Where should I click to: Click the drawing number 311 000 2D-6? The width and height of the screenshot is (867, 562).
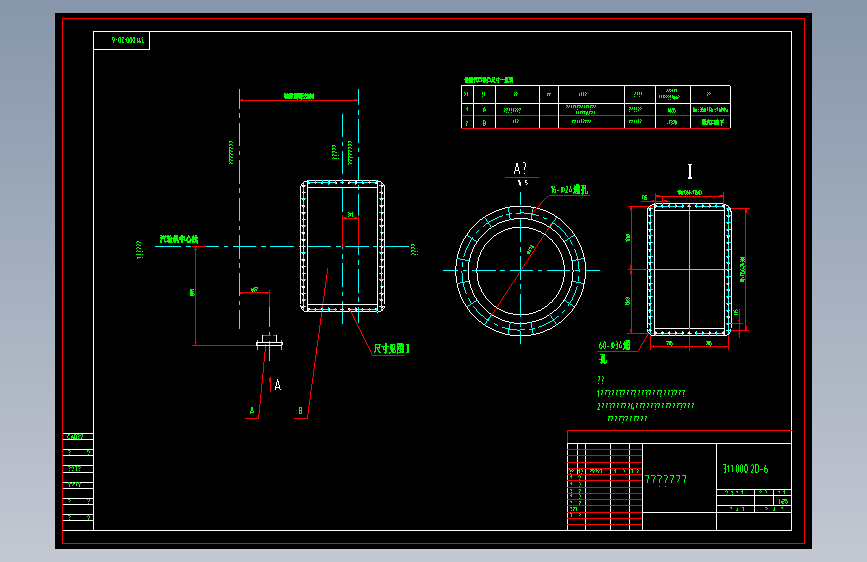[x=745, y=469]
